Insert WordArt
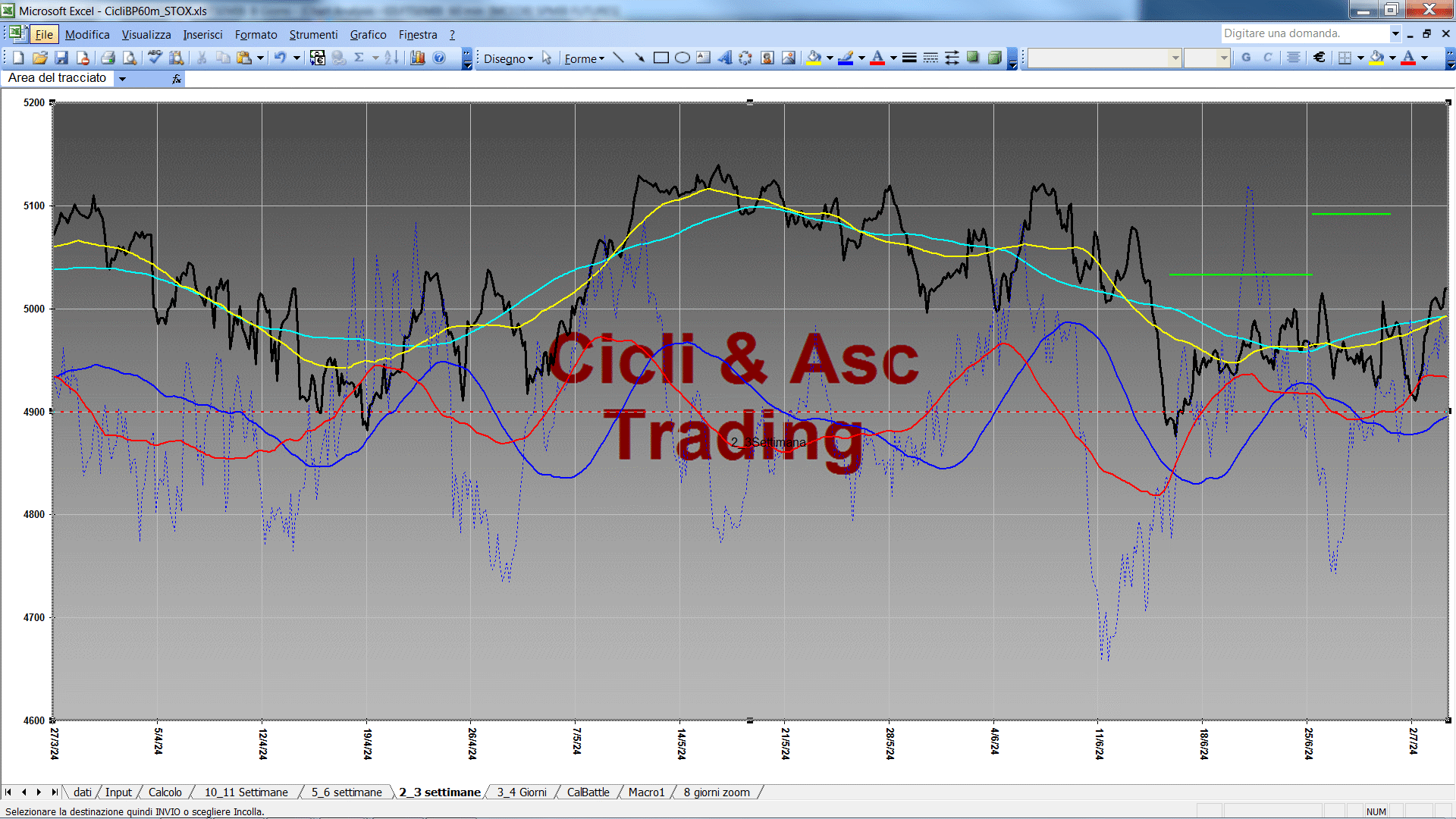 (725, 58)
